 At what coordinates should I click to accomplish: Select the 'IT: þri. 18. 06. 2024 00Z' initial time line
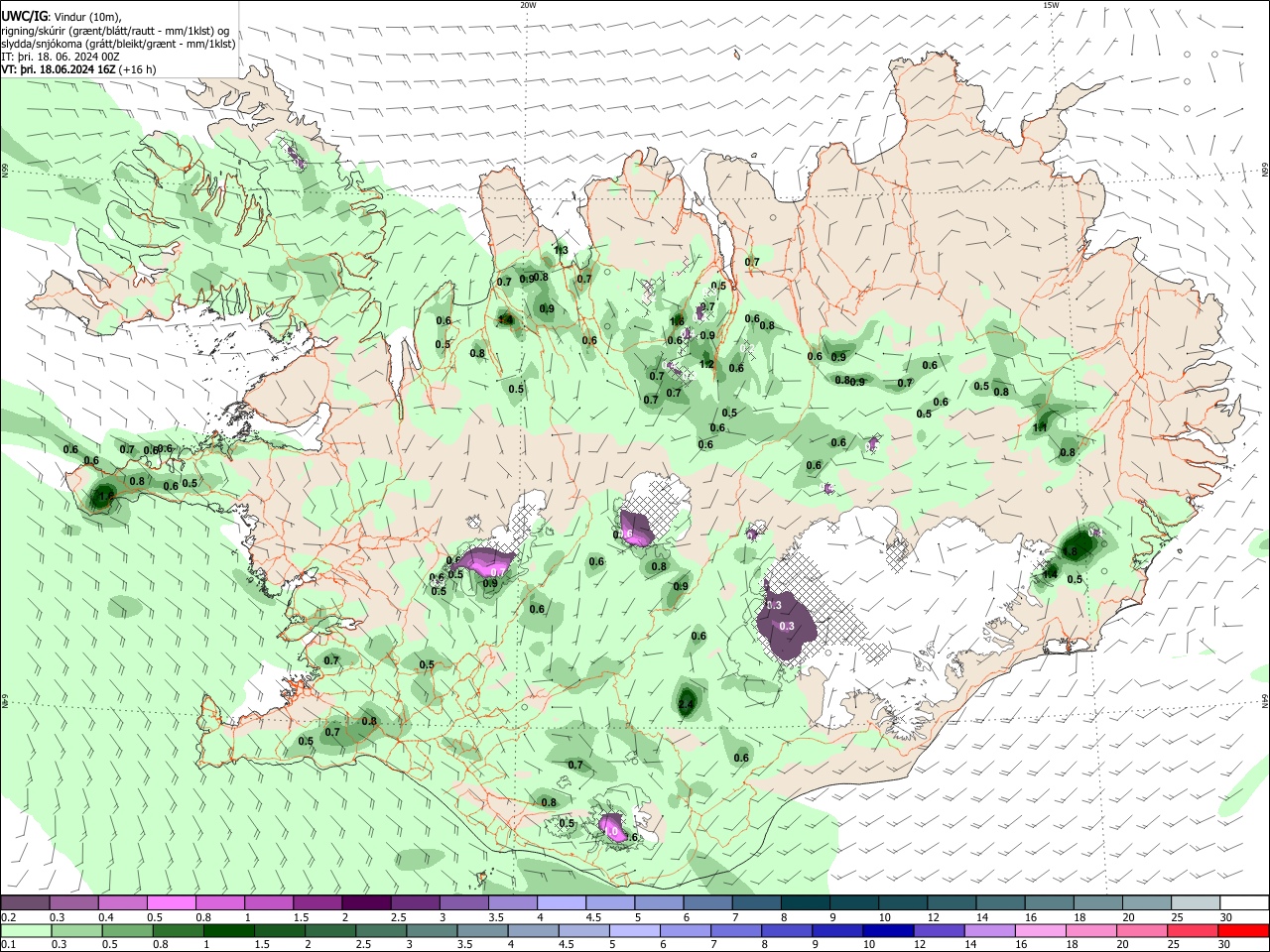(61, 58)
